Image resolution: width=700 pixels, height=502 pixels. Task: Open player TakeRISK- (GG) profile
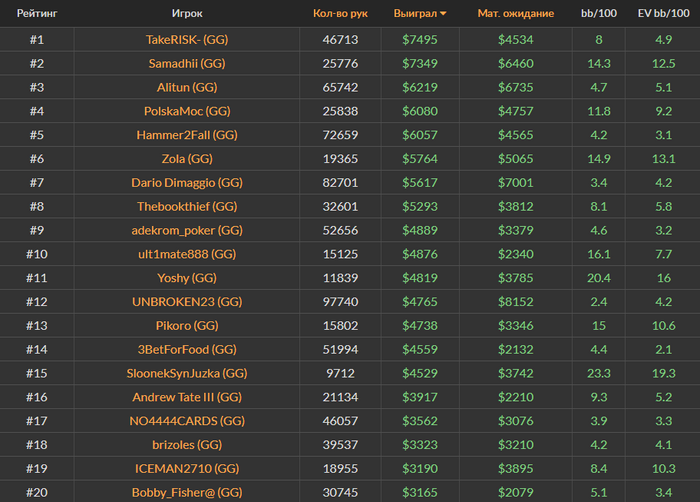click(x=187, y=40)
